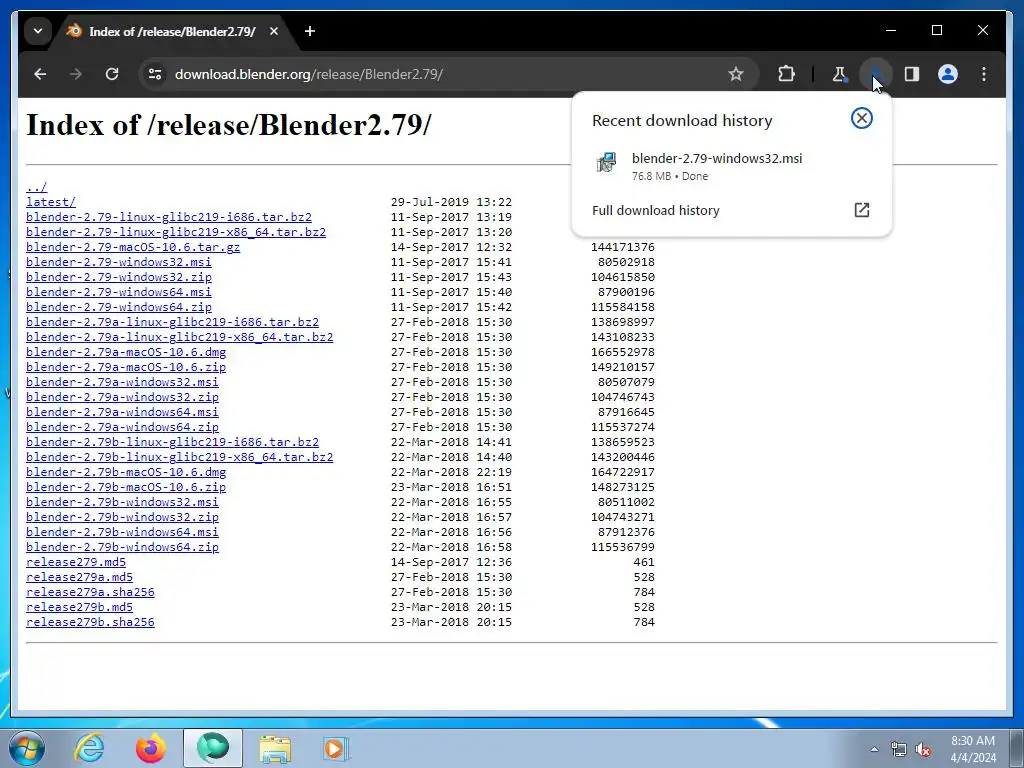Click the blender-2.79-windows32.msi link in listing

(119, 263)
